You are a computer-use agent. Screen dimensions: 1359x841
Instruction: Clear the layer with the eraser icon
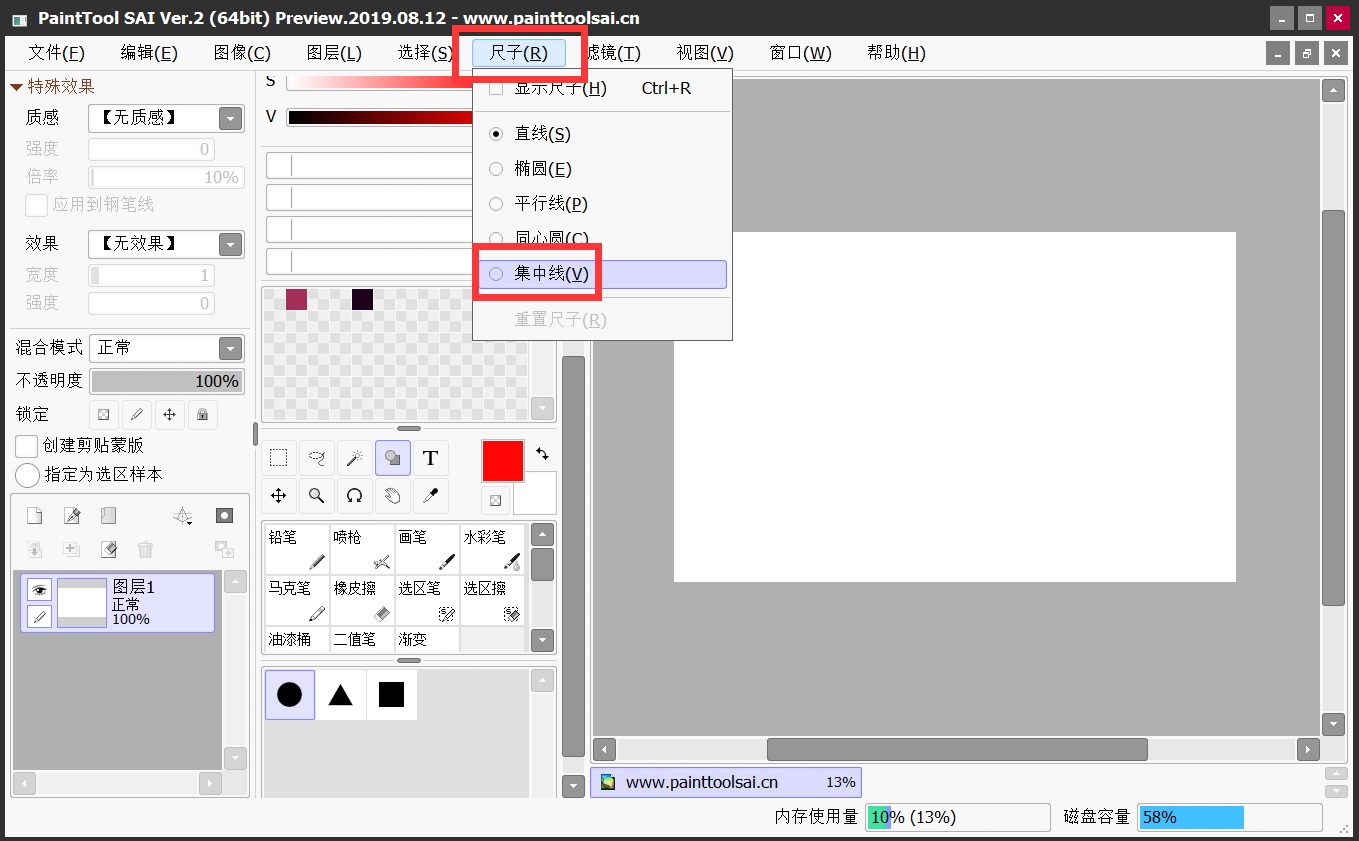108,549
